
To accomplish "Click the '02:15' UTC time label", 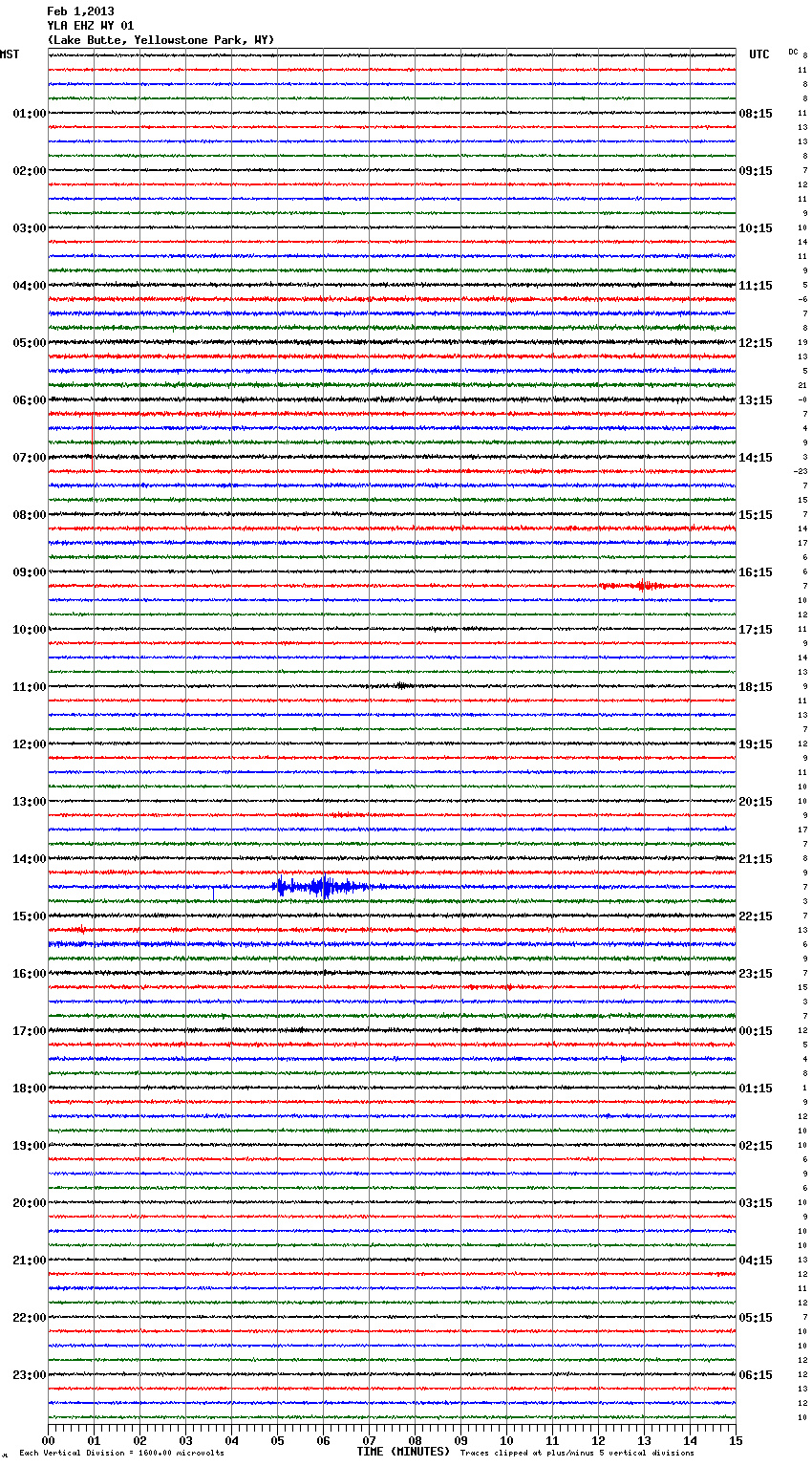I will coord(756,1146).
